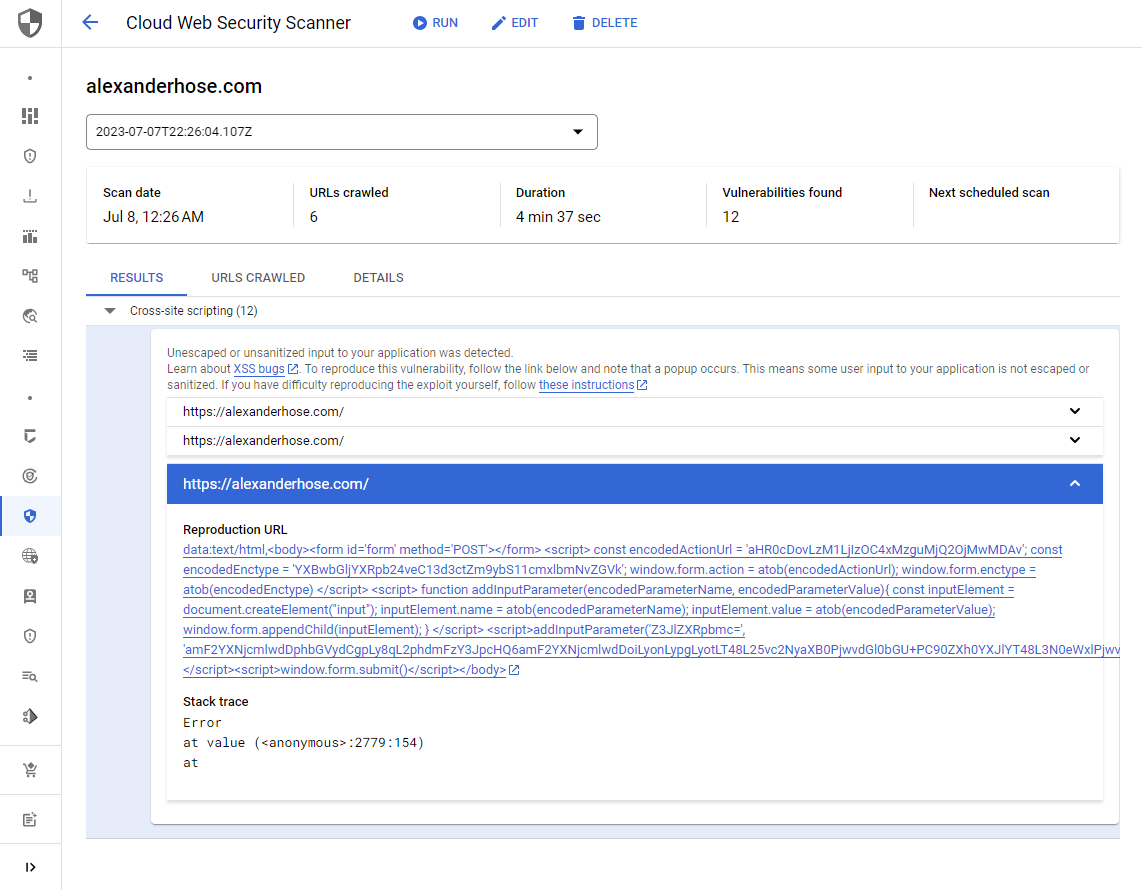Open the globe search icon in the sidebar
The width and height of the screenshot is (1142, 890).
point(30,315)
